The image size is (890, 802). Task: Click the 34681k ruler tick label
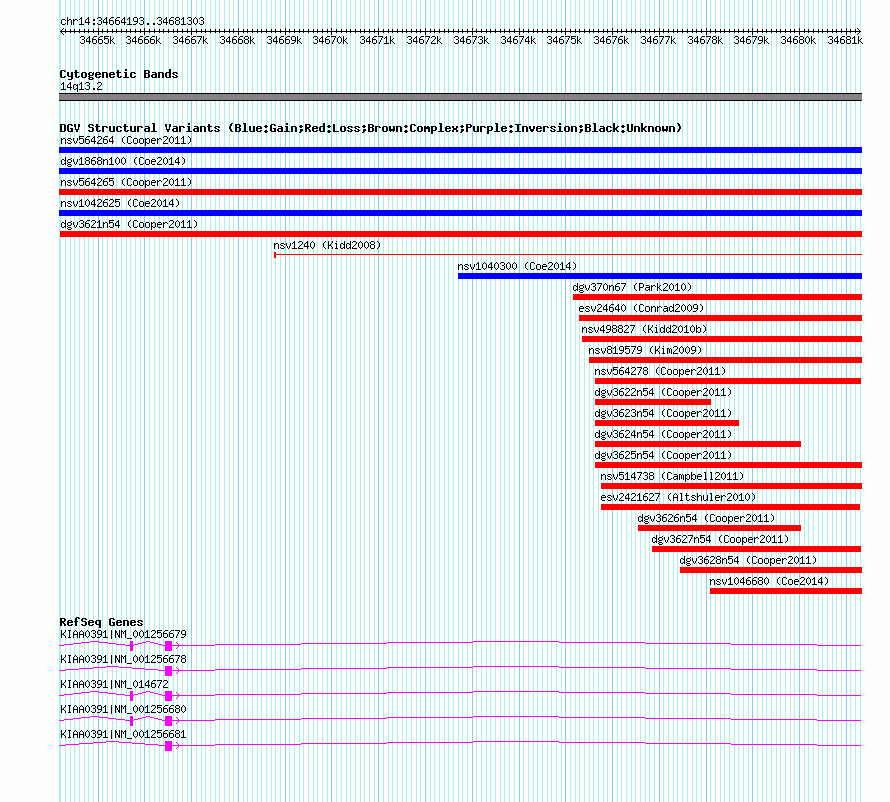click(x=845, y=40)
